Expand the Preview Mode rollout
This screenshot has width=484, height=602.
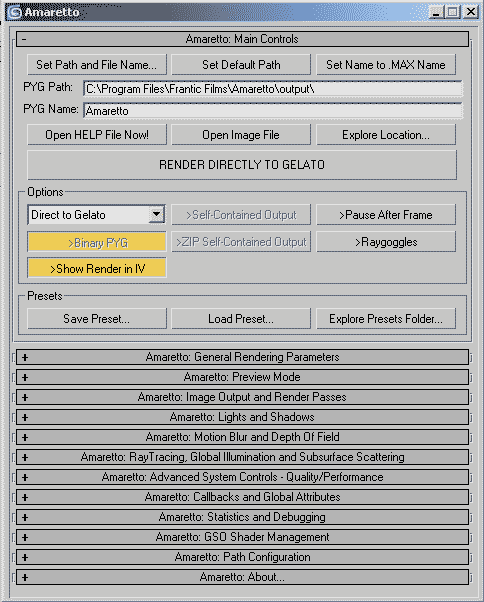[x=242, y=377]
